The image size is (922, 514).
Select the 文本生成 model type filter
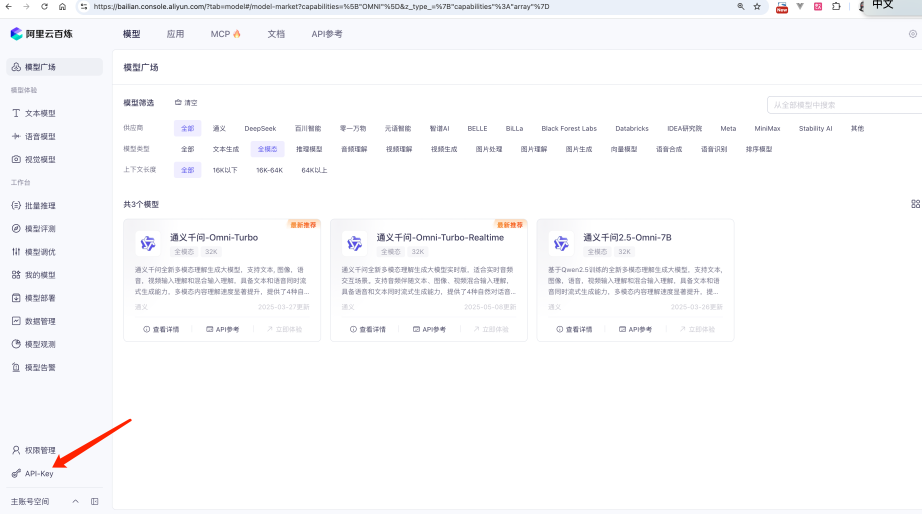click(x=226, y=149)
